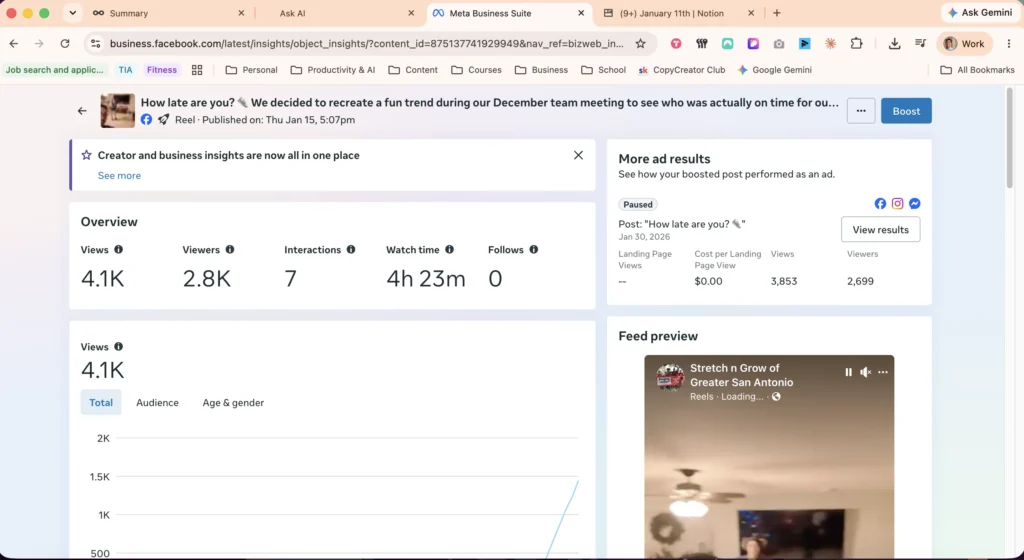Show info tooltip for Viewers
This screenshot has width=1024, height=560.
[x=230, y=249]
